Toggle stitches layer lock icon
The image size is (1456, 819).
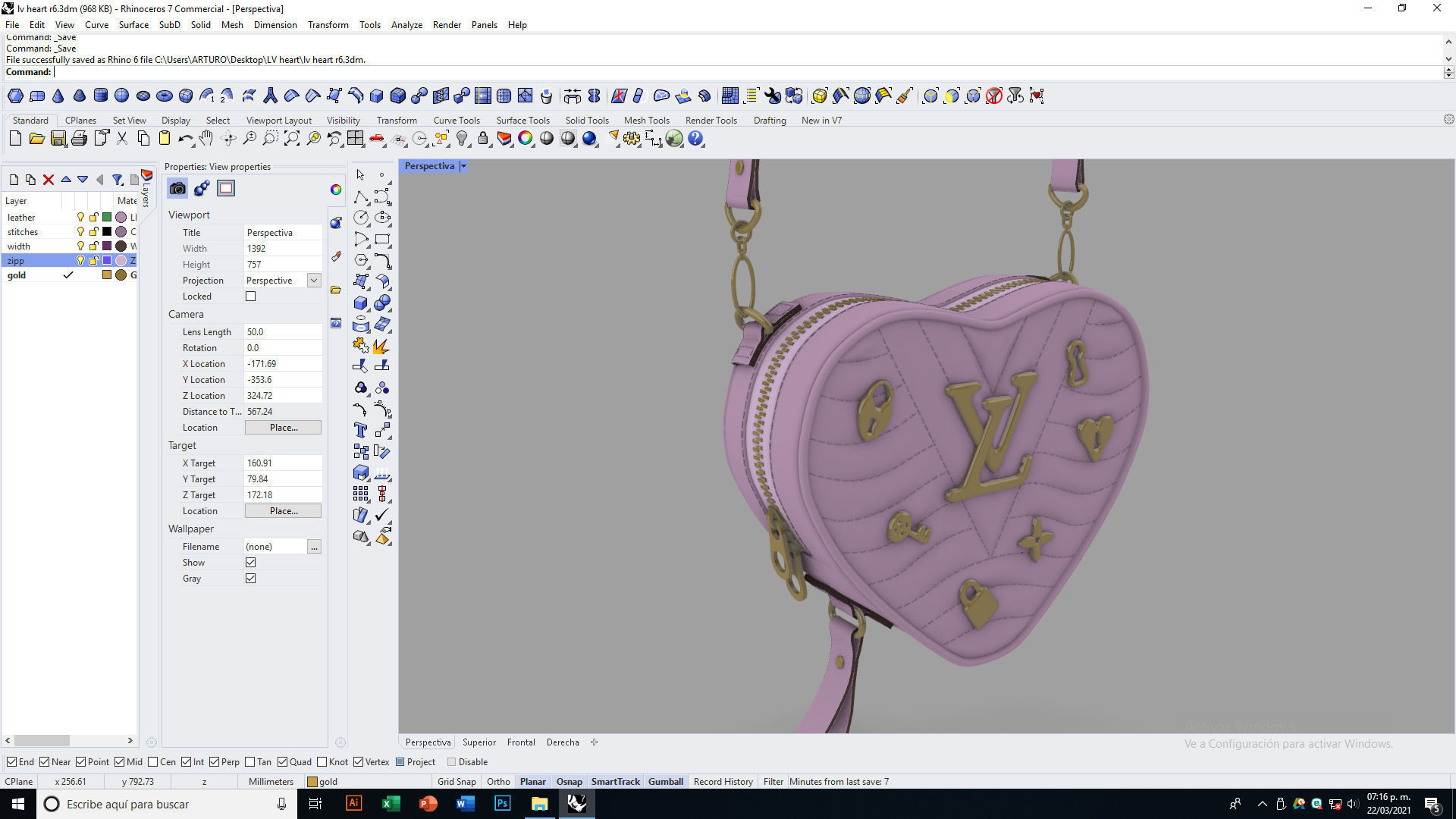click(94, 232)
